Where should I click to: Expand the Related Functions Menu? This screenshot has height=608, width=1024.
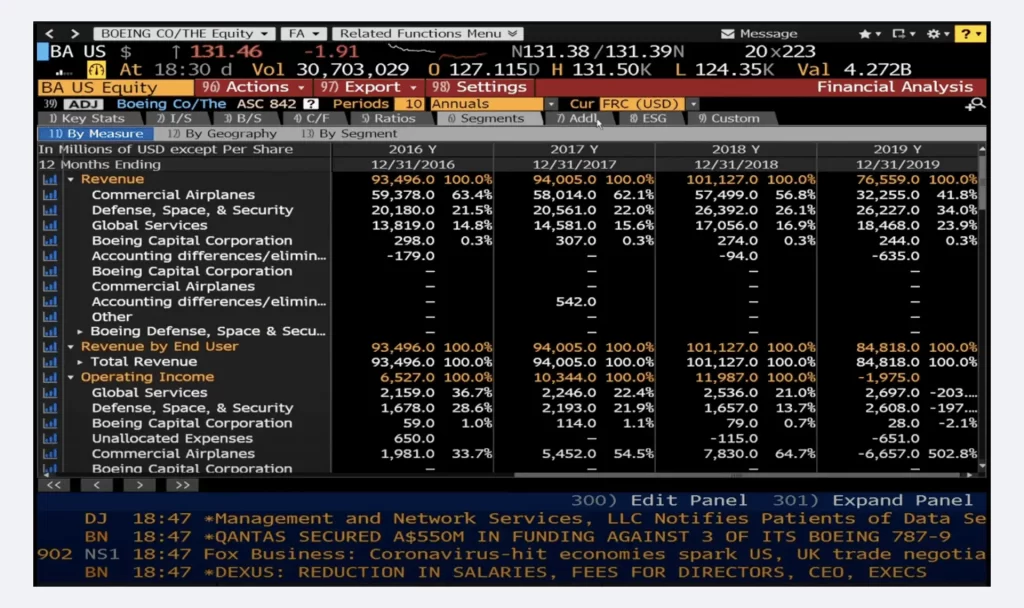[x=428, y=33]
